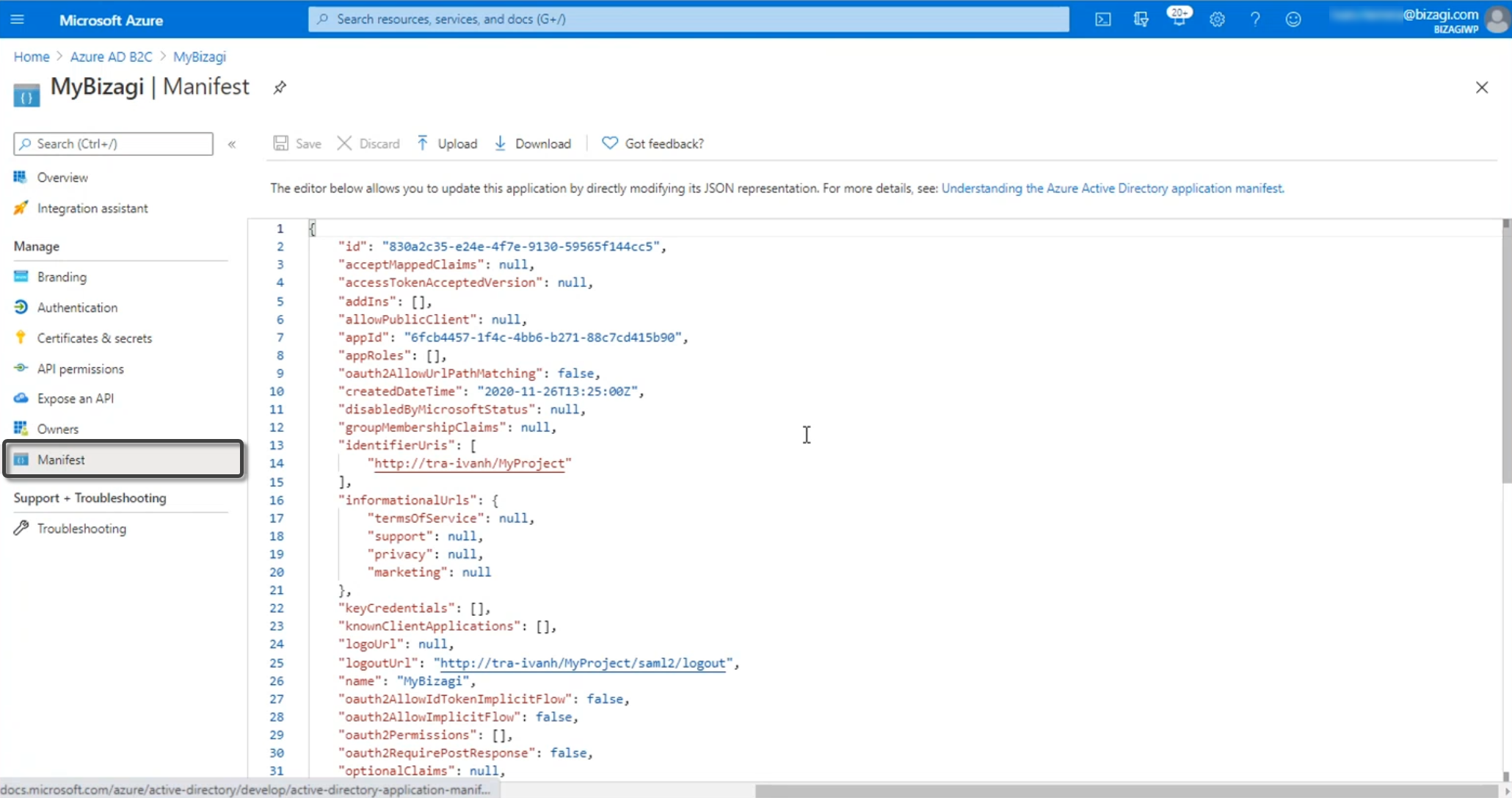
Task: Navigate to Home breadcrumb
Action: 32,57
